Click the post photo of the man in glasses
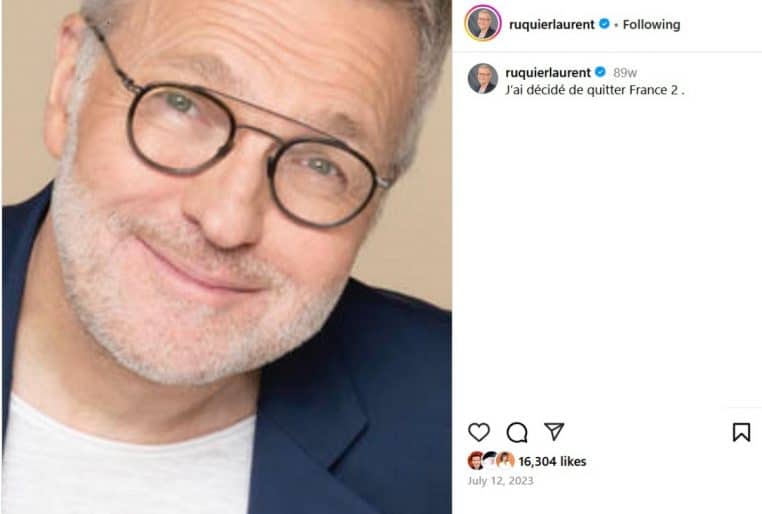 pos(226,257)
